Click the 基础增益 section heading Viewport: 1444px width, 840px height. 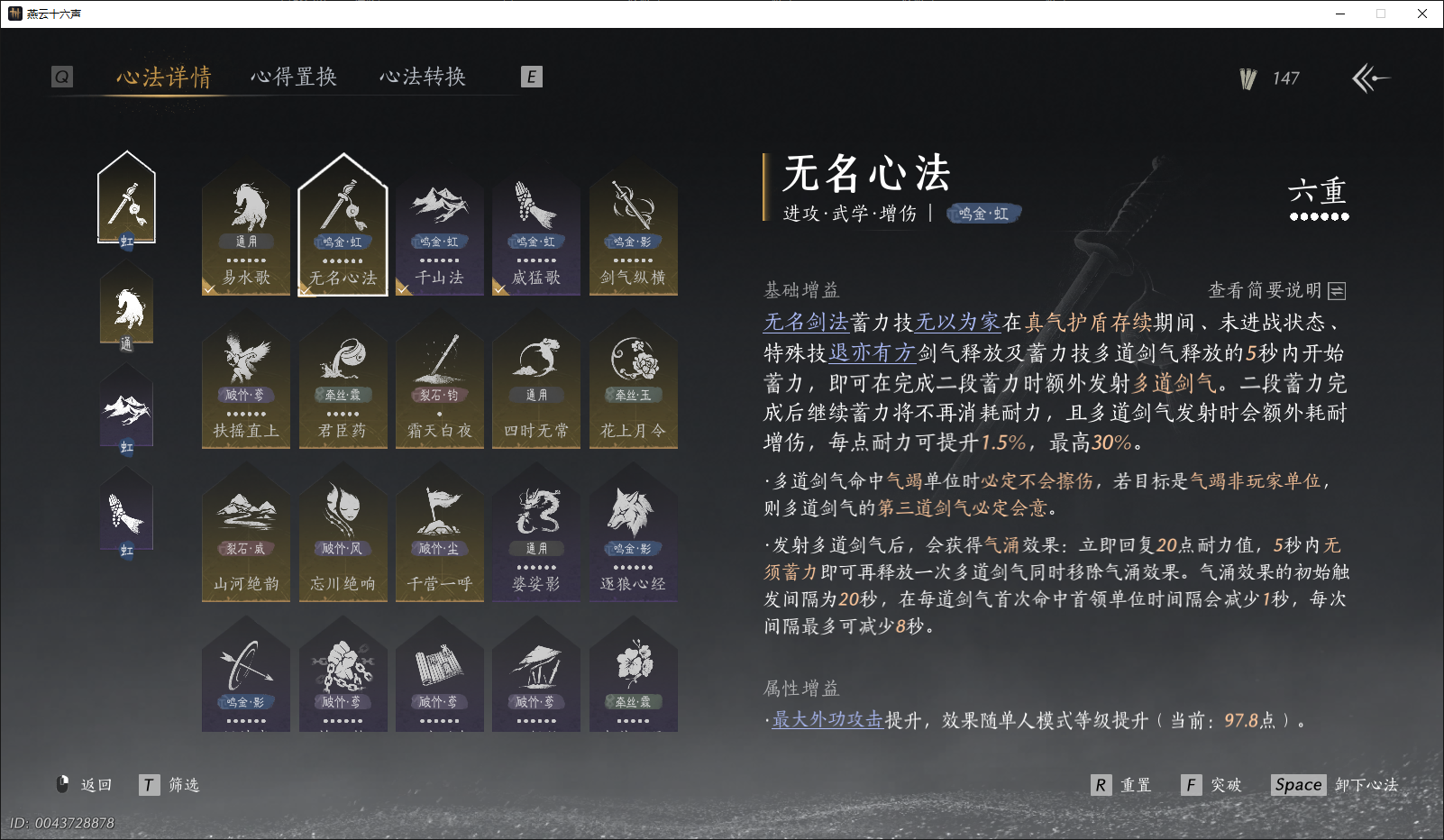click(x=801, y=290)
